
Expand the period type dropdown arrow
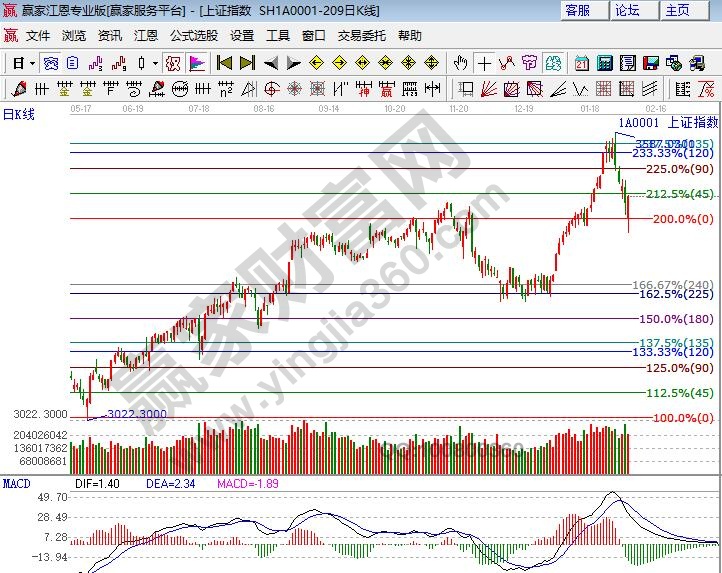(33, 63)
